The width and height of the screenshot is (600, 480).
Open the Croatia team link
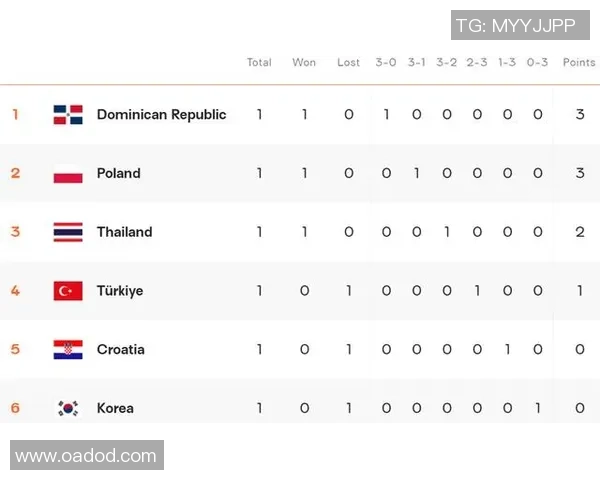(x=120, y=349)
